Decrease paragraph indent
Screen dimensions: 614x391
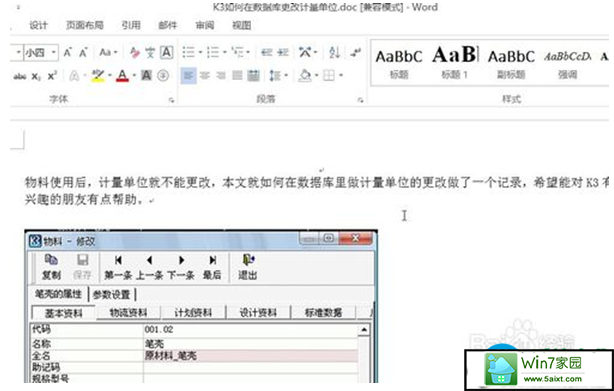(267, 52)
